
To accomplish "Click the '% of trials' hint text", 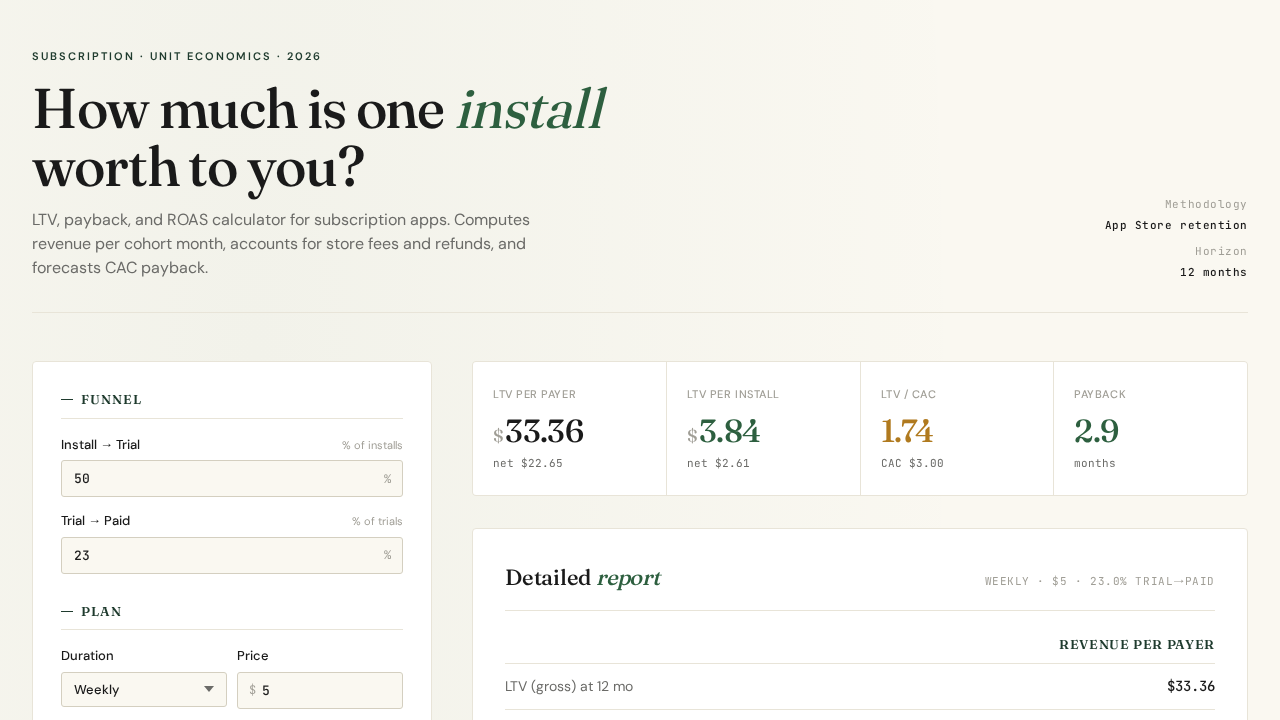I will (x=377, y=522).
